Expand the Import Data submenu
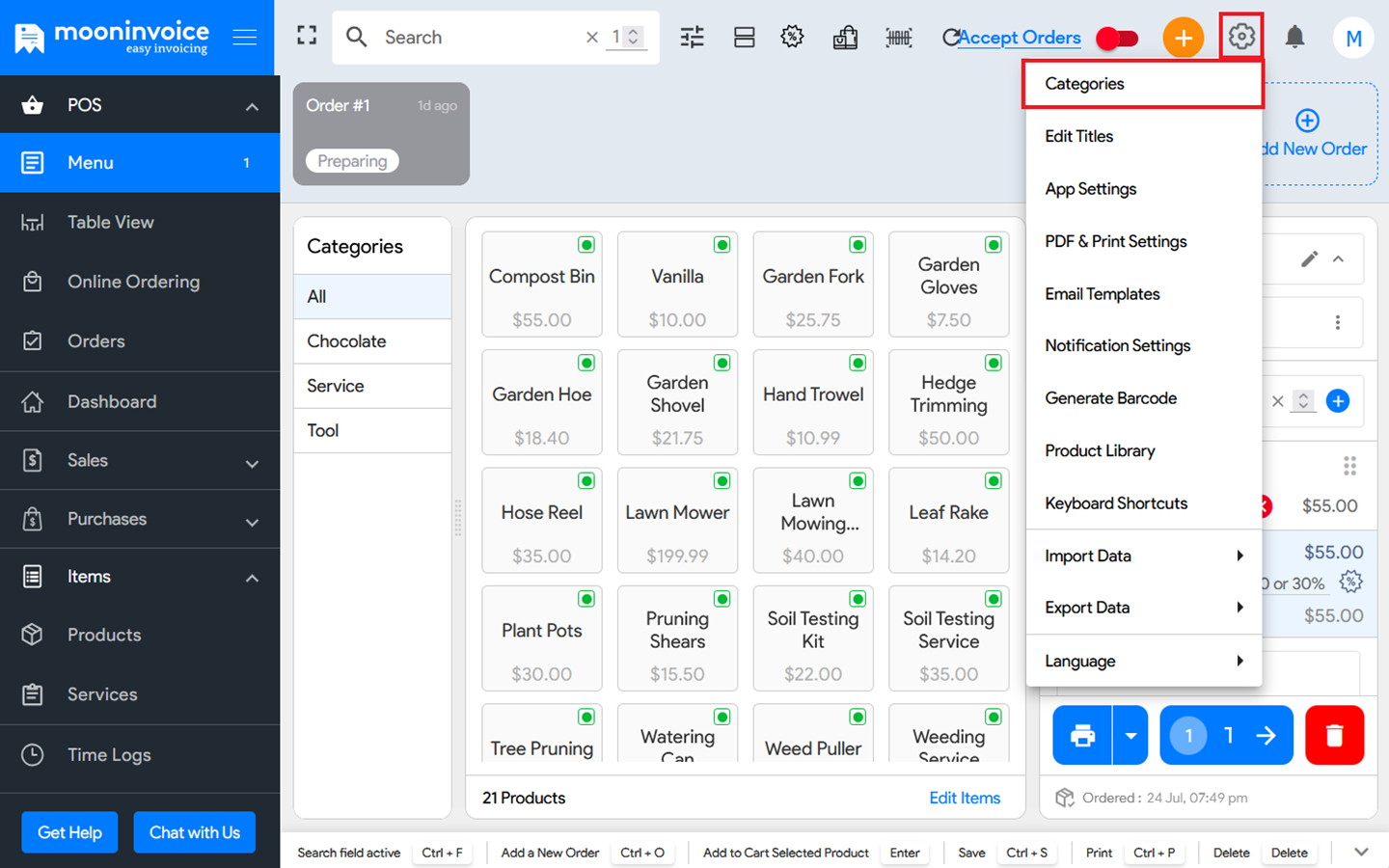 1144,556
